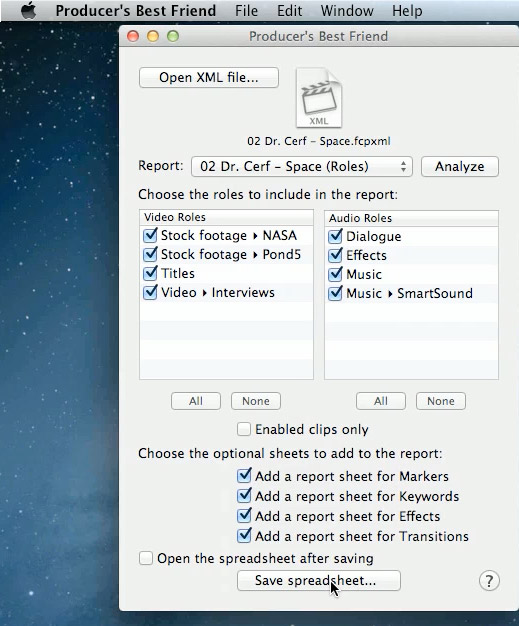
Task: Close the Producer's Best Friend window
Action: click(133, 36)
